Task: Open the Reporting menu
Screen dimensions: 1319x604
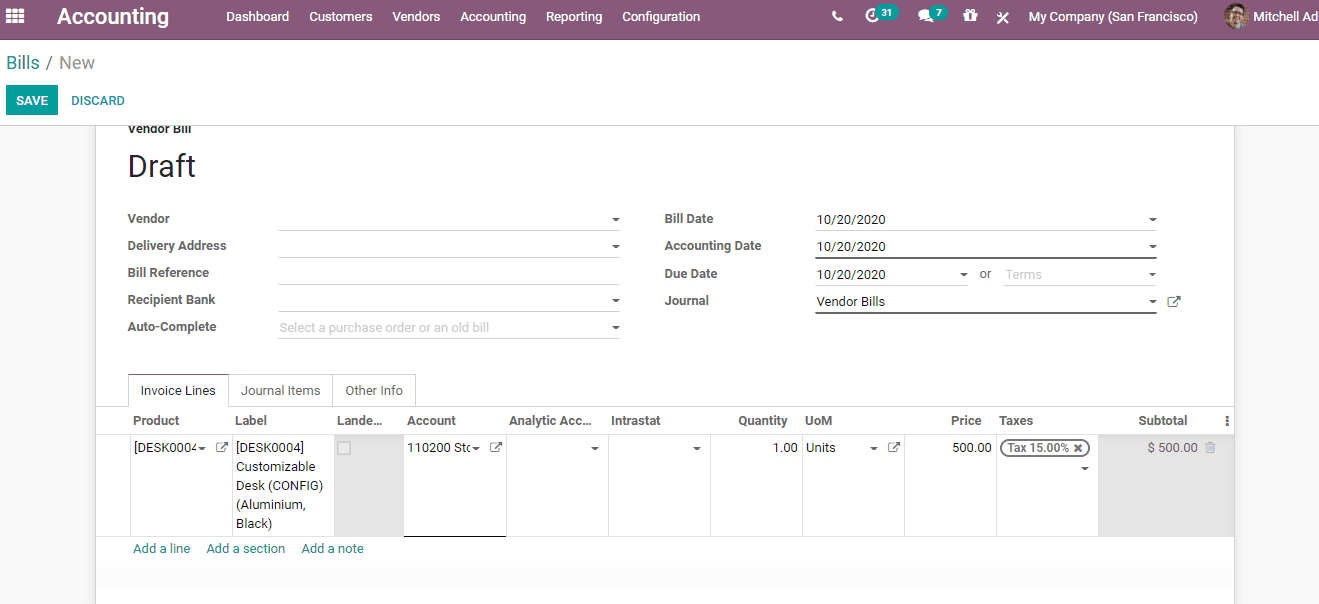Action: coord(574,16)
